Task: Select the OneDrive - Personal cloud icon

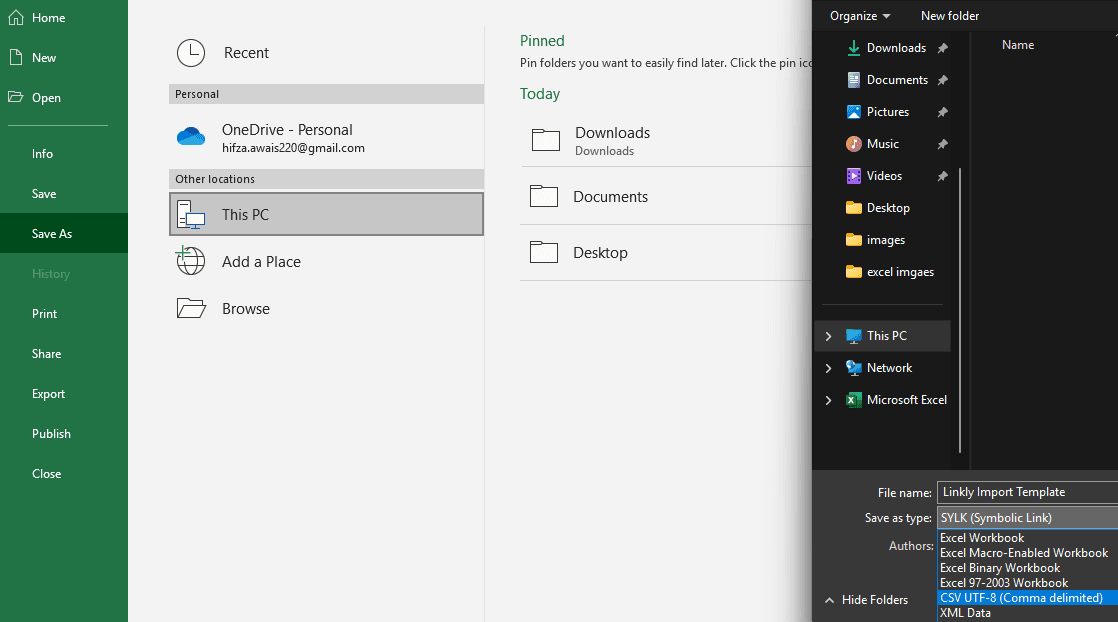Action: coord(191,136)
